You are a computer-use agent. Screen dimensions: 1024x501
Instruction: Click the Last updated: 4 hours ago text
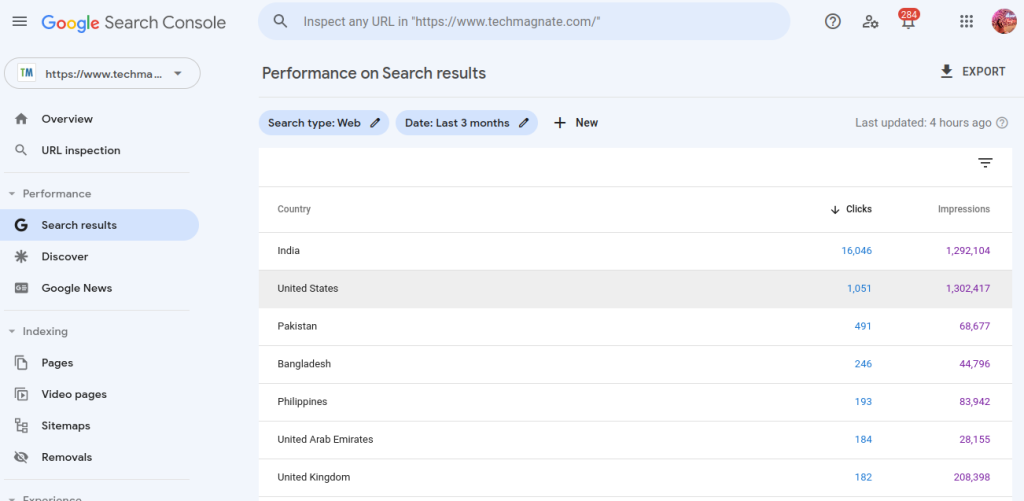(923, 123)
